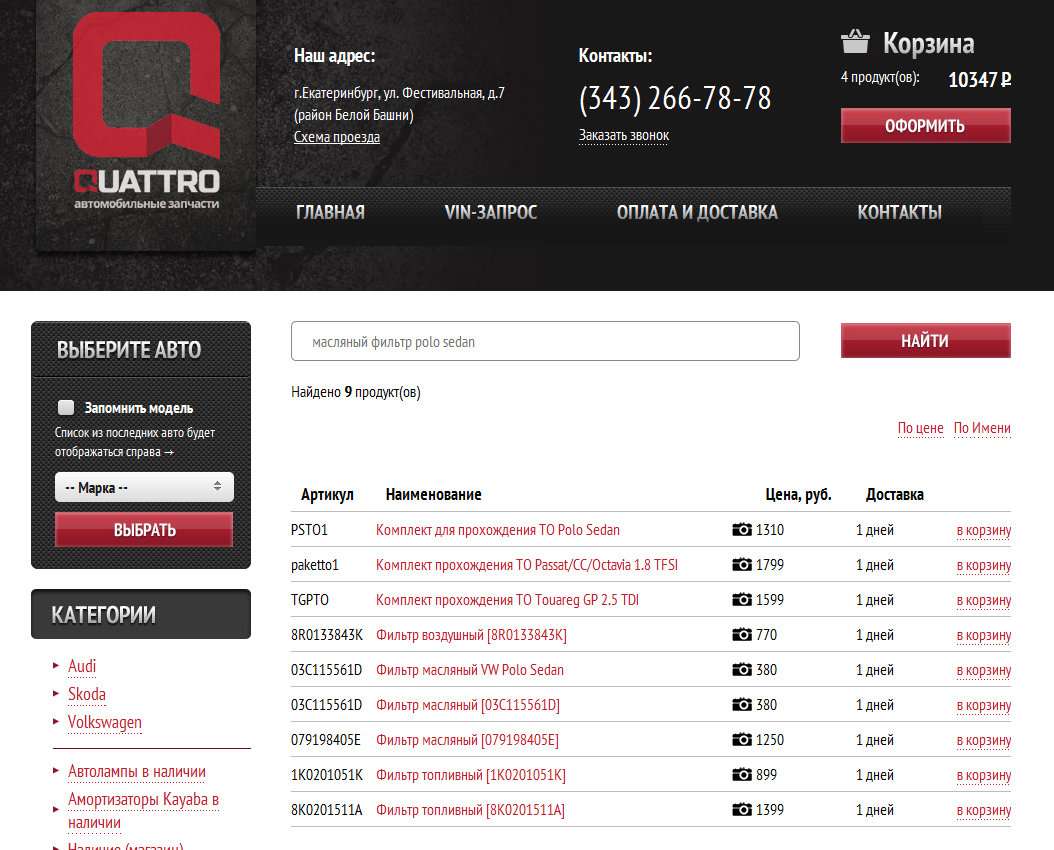This screenshot has height=850, width=1054.
Task: Click the product search input field
Action: click(x=545, y=341)
